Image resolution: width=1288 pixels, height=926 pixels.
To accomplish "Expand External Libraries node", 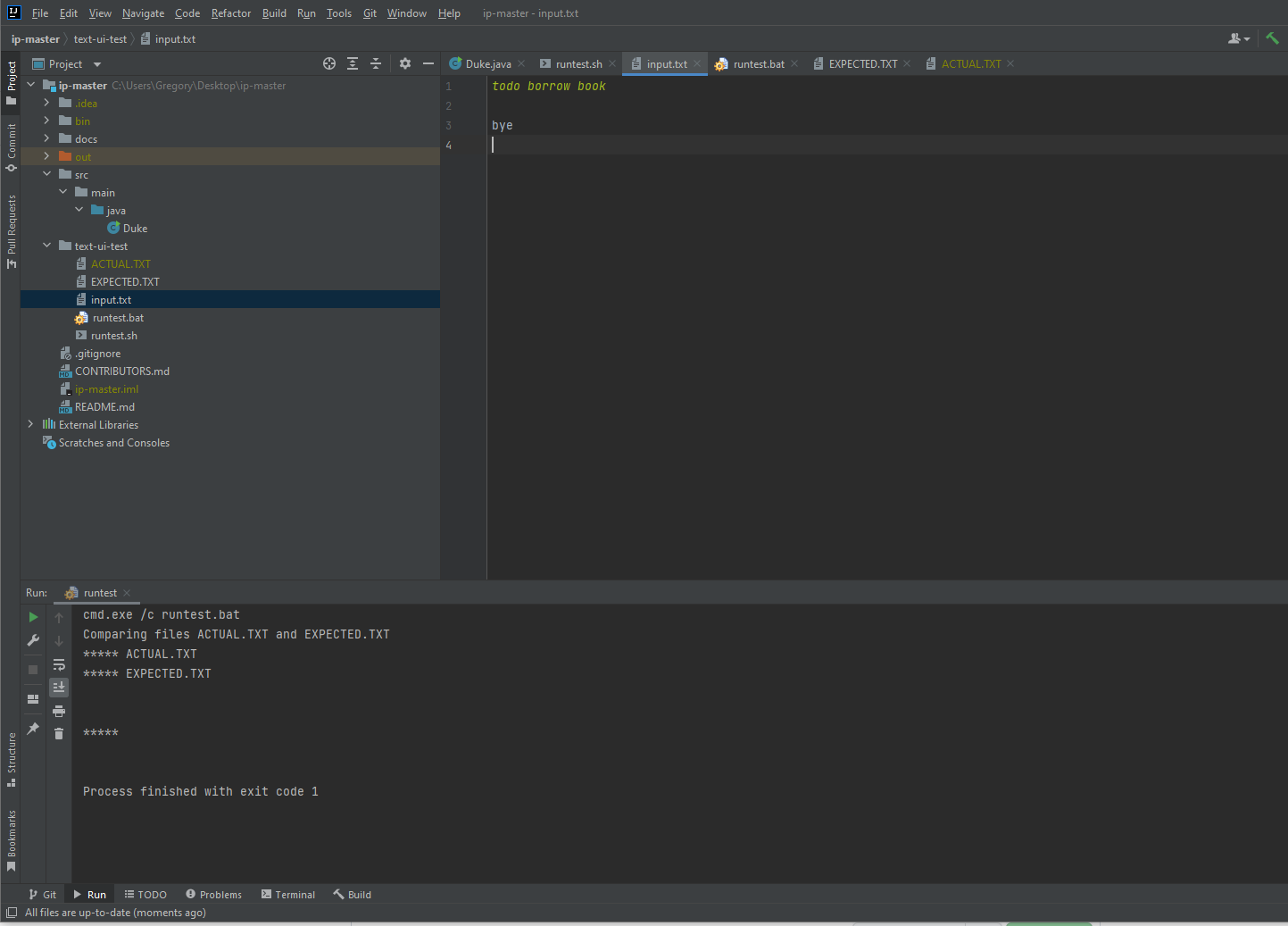I will pos(30,424).
